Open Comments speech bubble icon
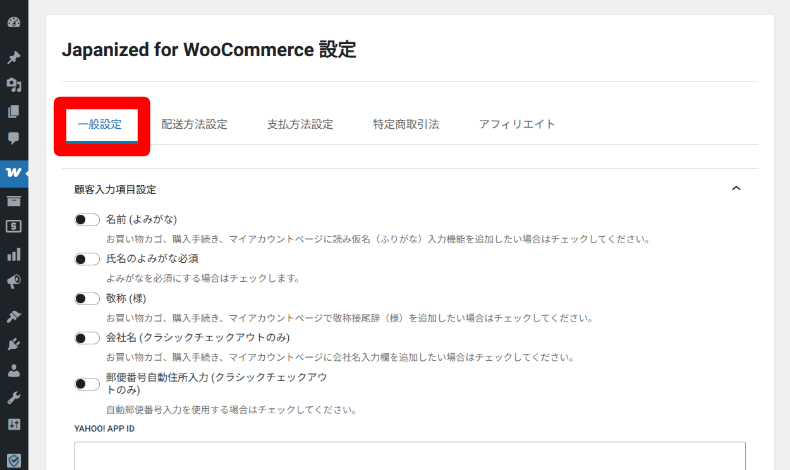This screenshot has width=790, height=470. pos(14,138)
